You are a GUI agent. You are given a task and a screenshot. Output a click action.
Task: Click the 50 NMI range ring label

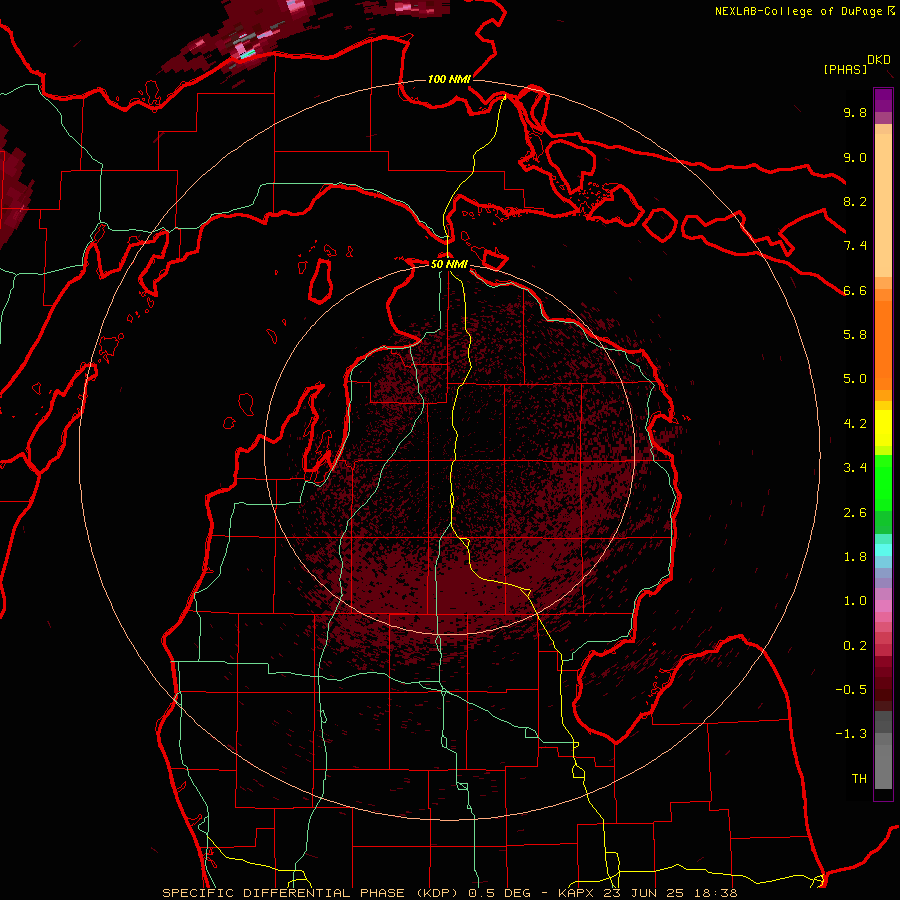click(449, 264)
